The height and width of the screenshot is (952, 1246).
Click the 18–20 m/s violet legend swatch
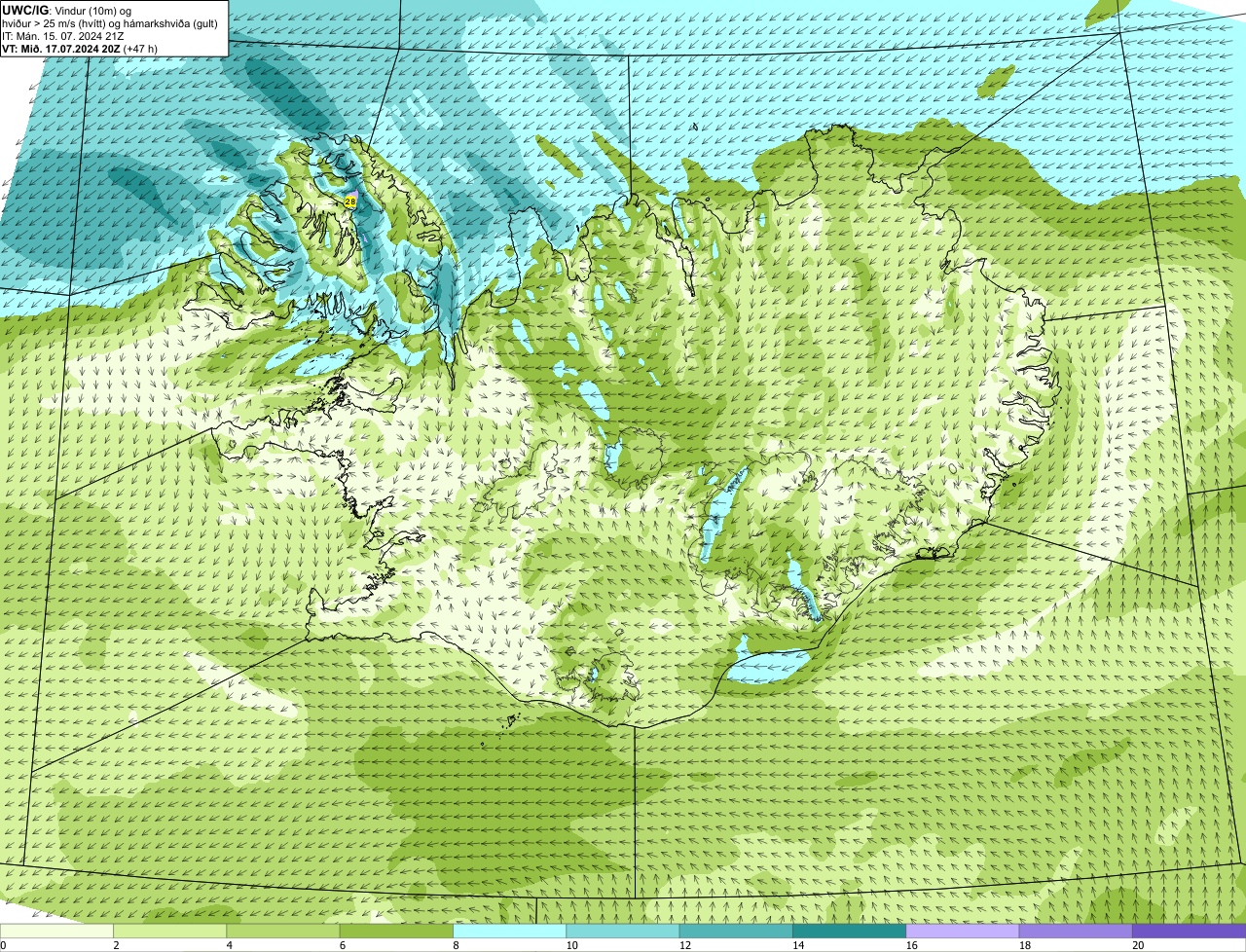(x=1076, y=931)
